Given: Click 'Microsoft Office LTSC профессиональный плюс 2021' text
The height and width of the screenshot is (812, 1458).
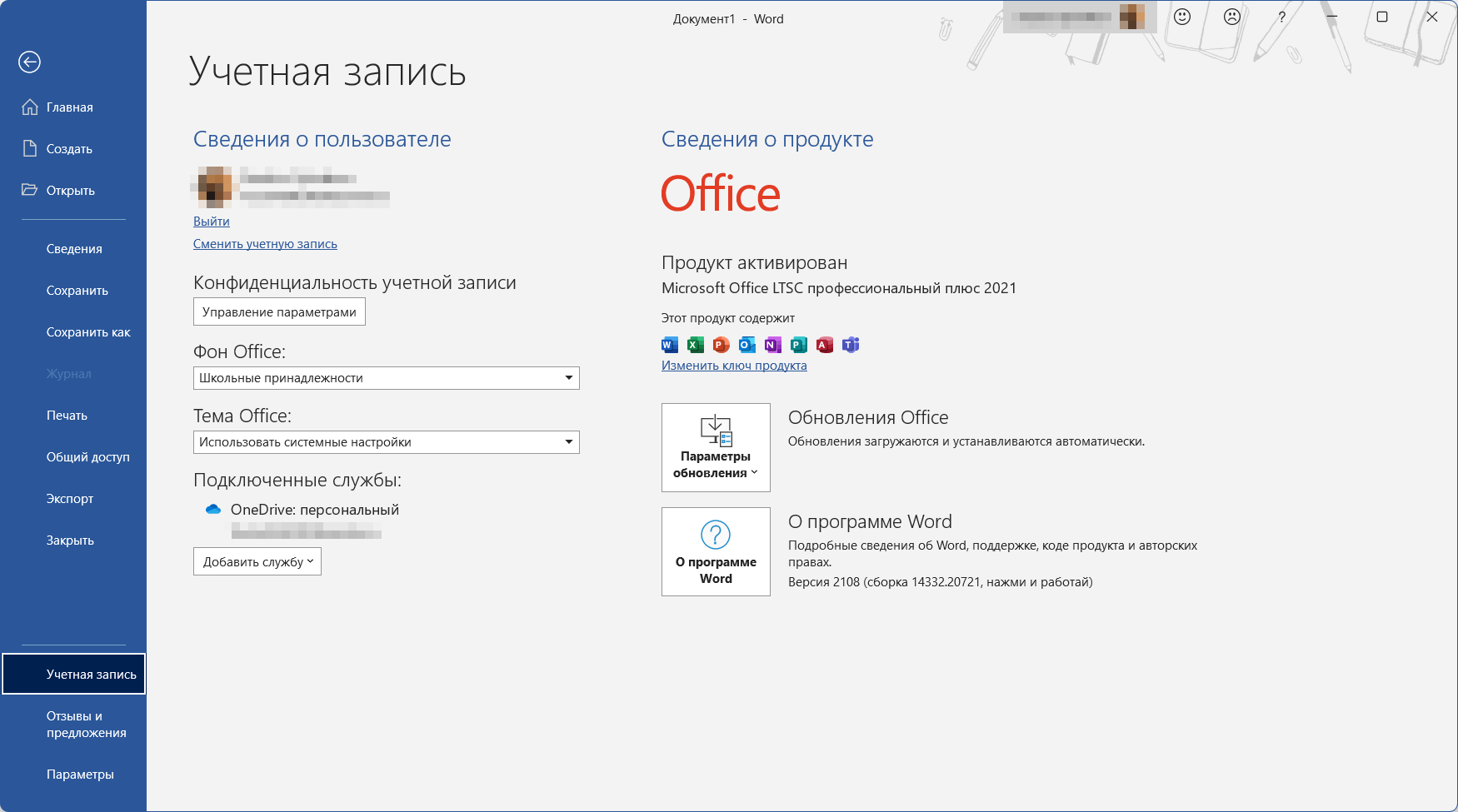Looking at the screenshot, I should pyautogui.click(x=839, y=288).
